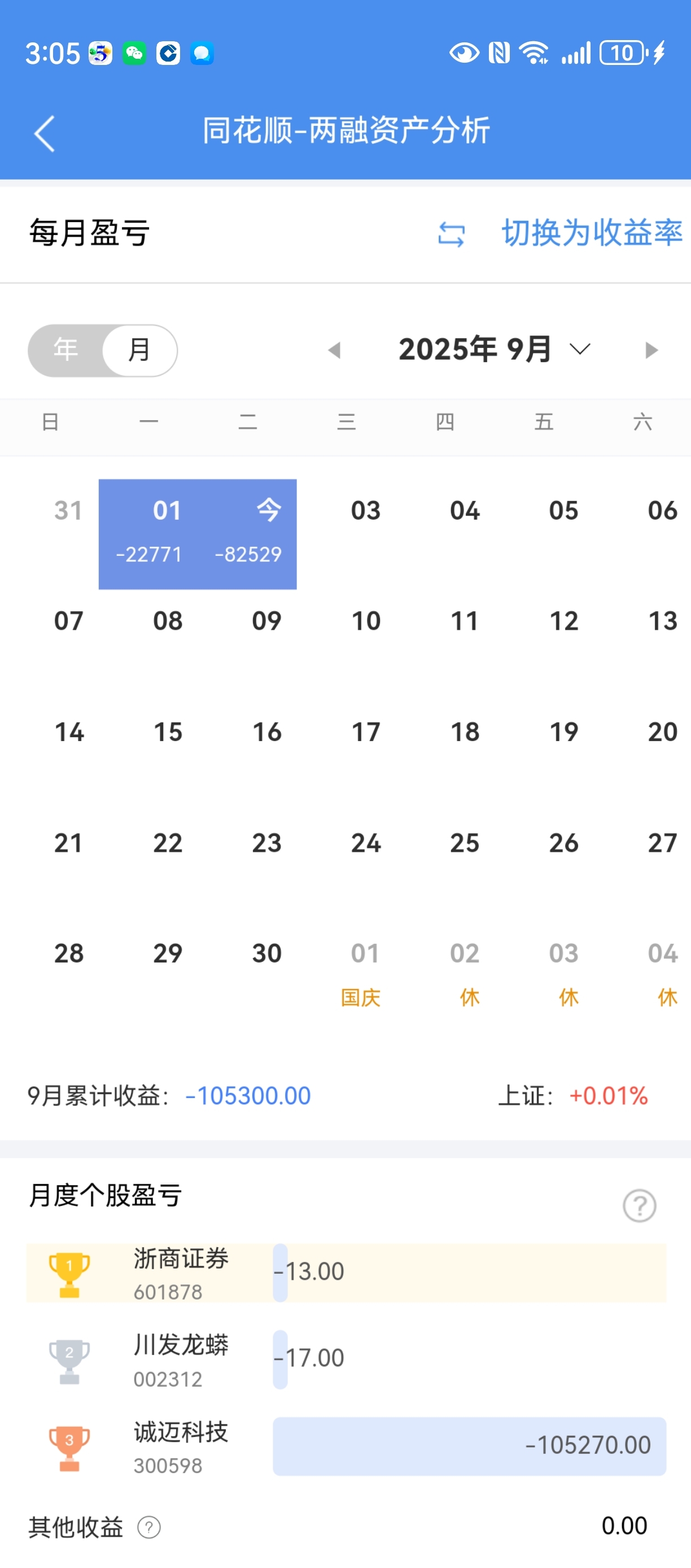
Task: Tap the 其他收益 value 0.00
Action: [624, 1526]
